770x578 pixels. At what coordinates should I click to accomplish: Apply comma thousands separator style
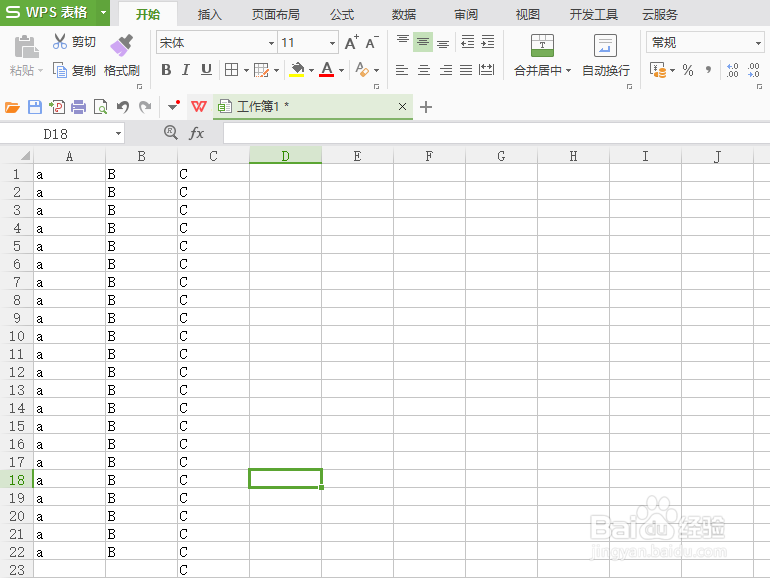[x=708, y=70]
